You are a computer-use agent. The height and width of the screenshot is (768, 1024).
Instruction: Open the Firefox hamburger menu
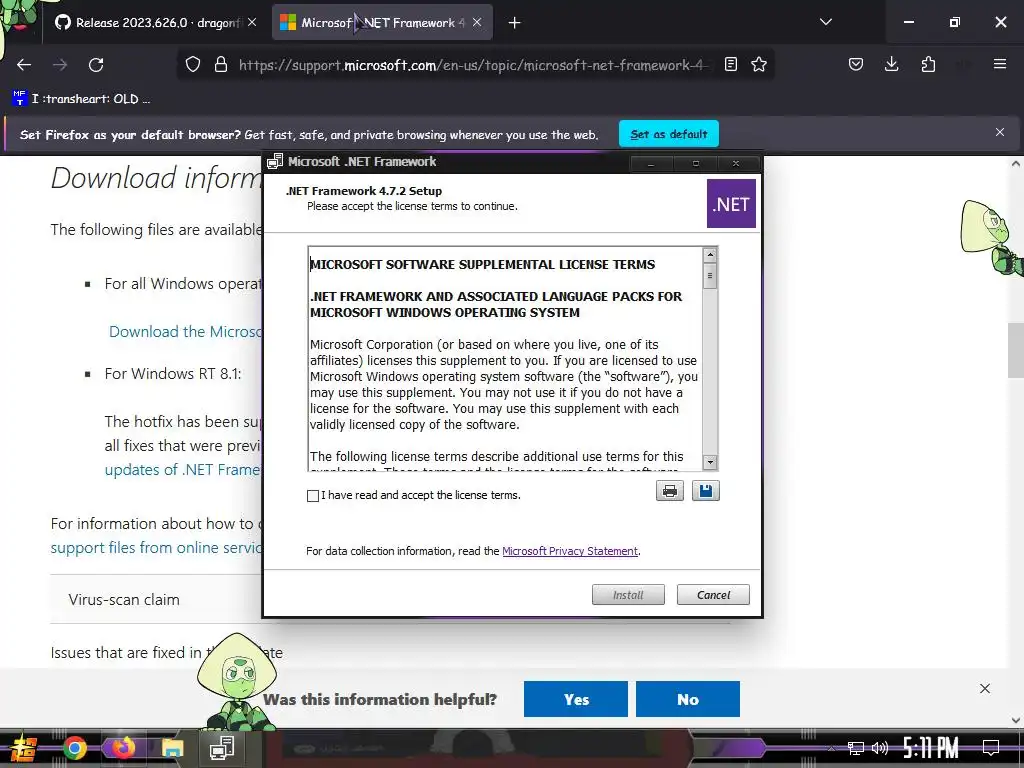tap(1000, 64)
